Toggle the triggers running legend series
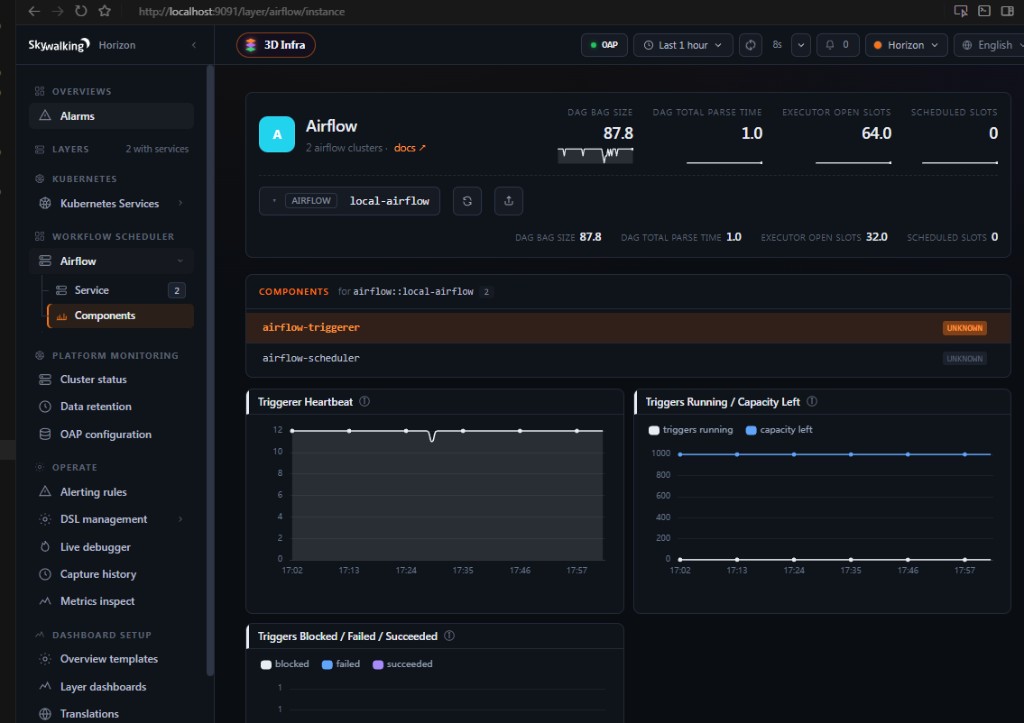The width and height of the screenshot is (1024, 723). click(691, 430)
